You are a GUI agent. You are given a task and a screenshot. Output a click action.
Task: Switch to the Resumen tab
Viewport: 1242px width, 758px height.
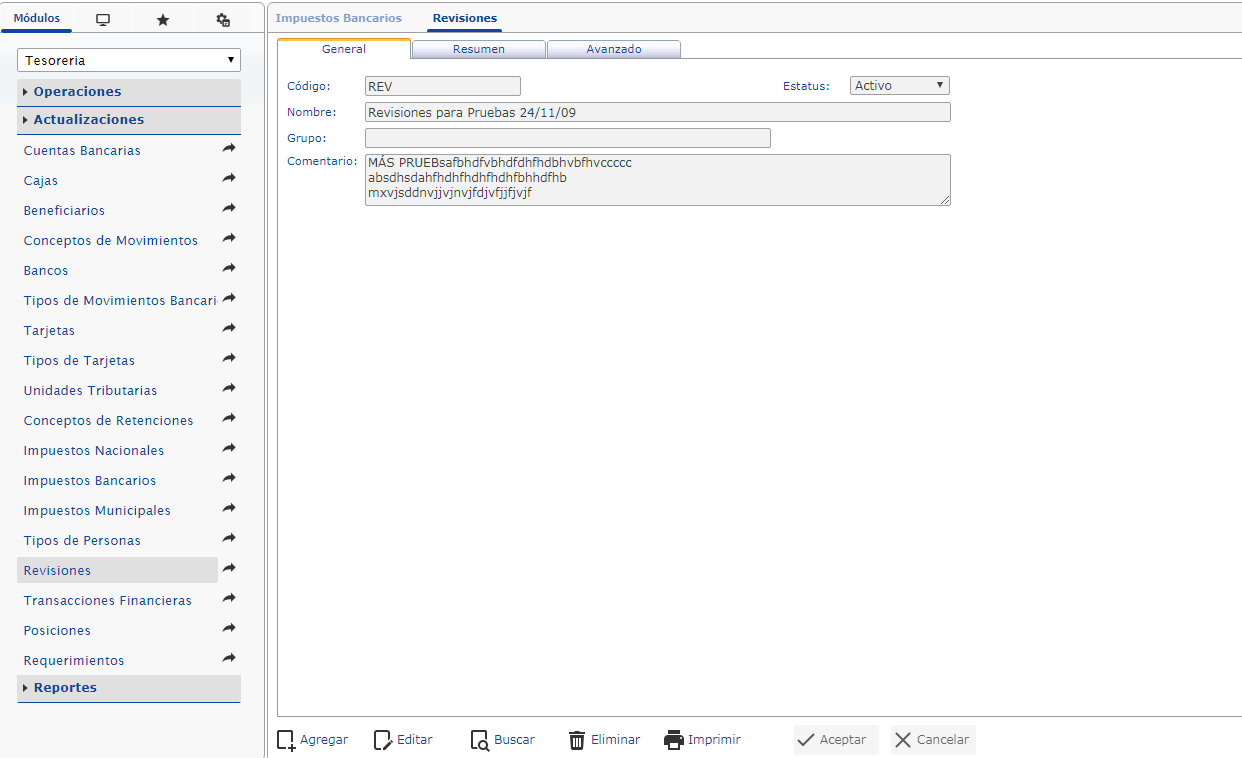click(x=478, y=49)
